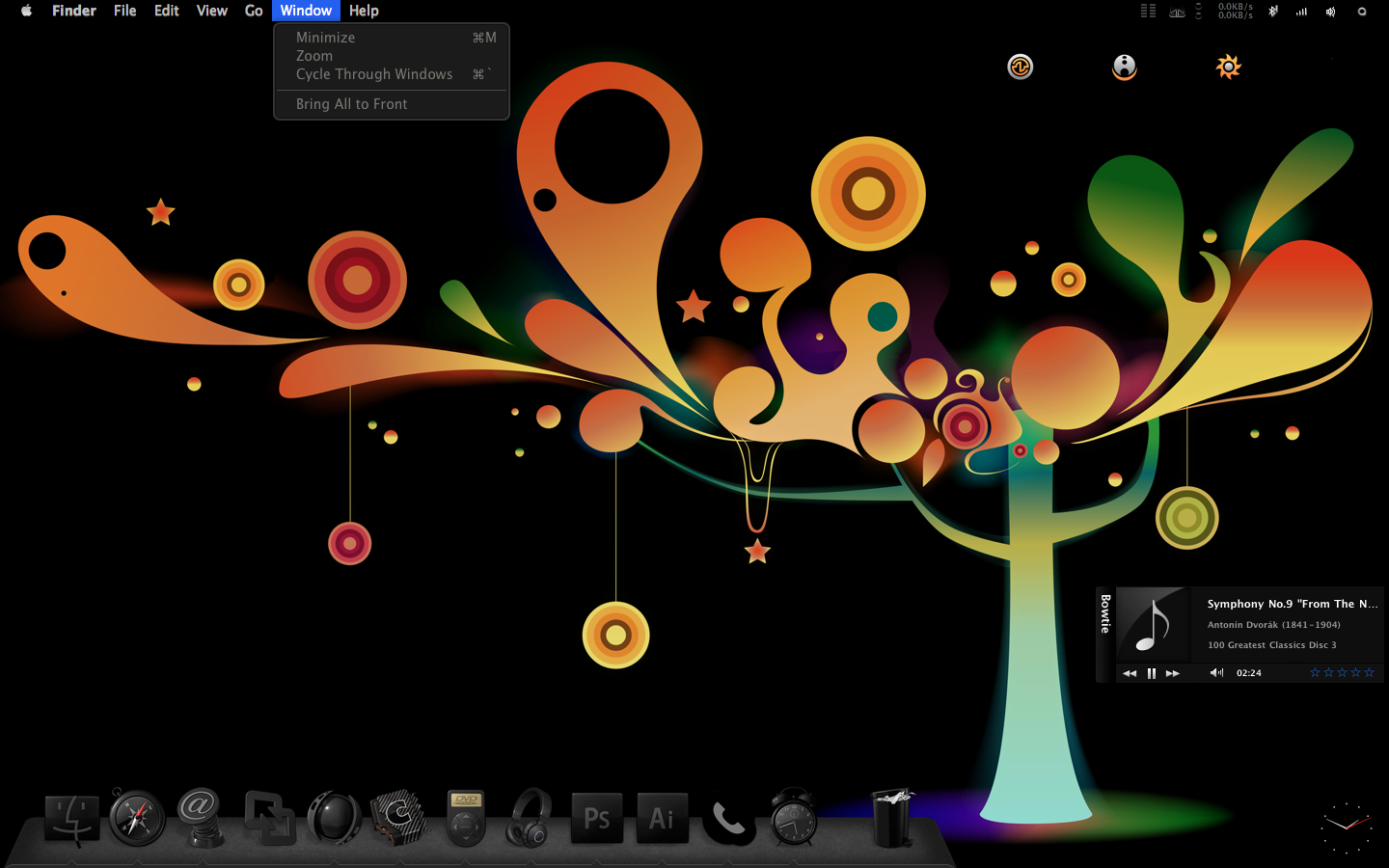Click the analog clock desktop widget
The image size is (1389, 868).
[1346, 827]
